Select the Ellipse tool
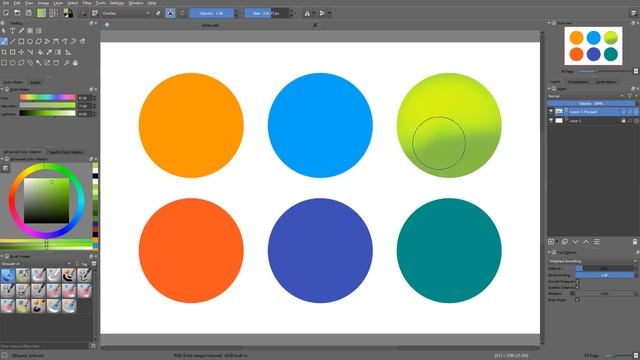Image resolution: width=640 pixels, height=360 pixels. tap(30, 41)
